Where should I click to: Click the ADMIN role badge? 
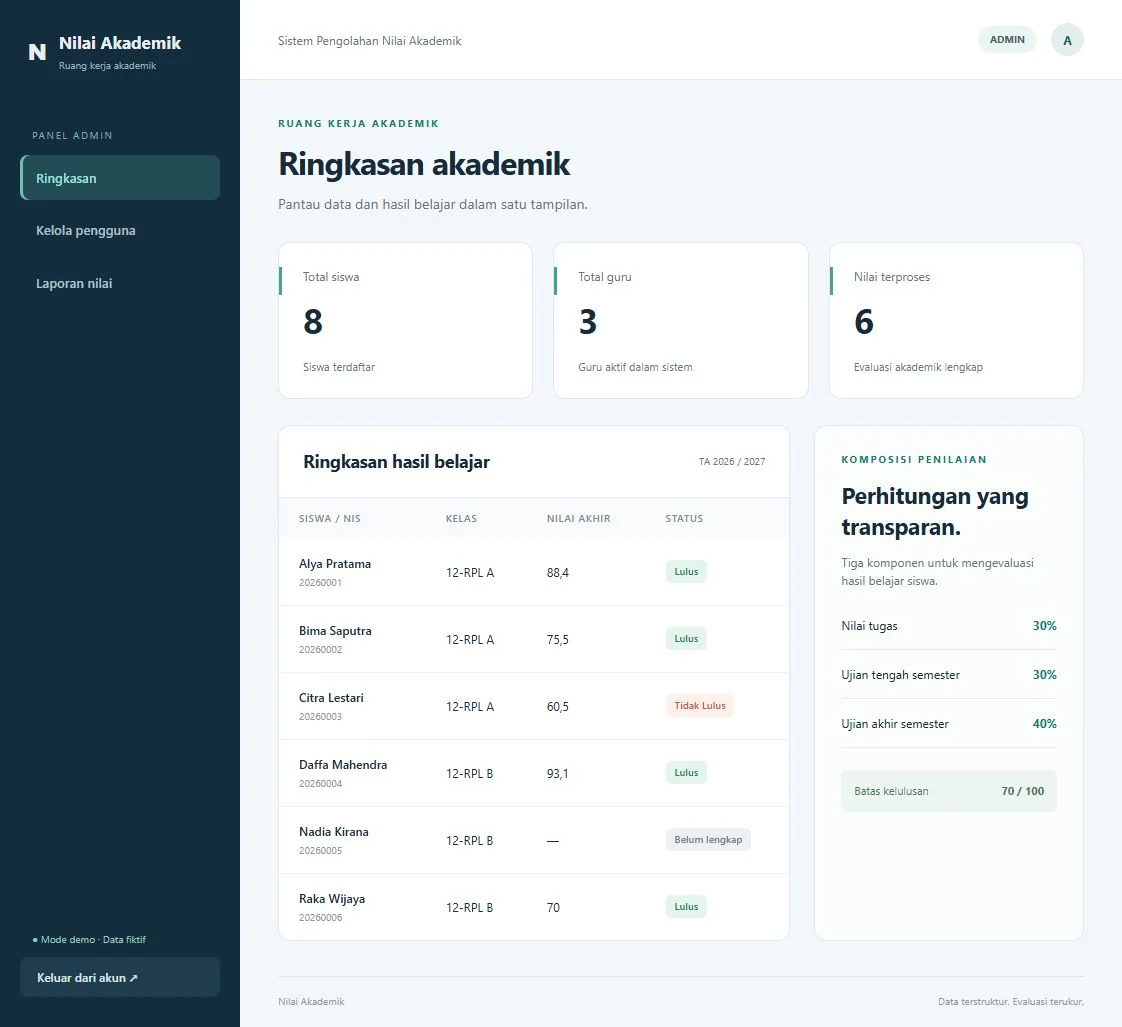pyautogui.click(x=1007, y=39)
